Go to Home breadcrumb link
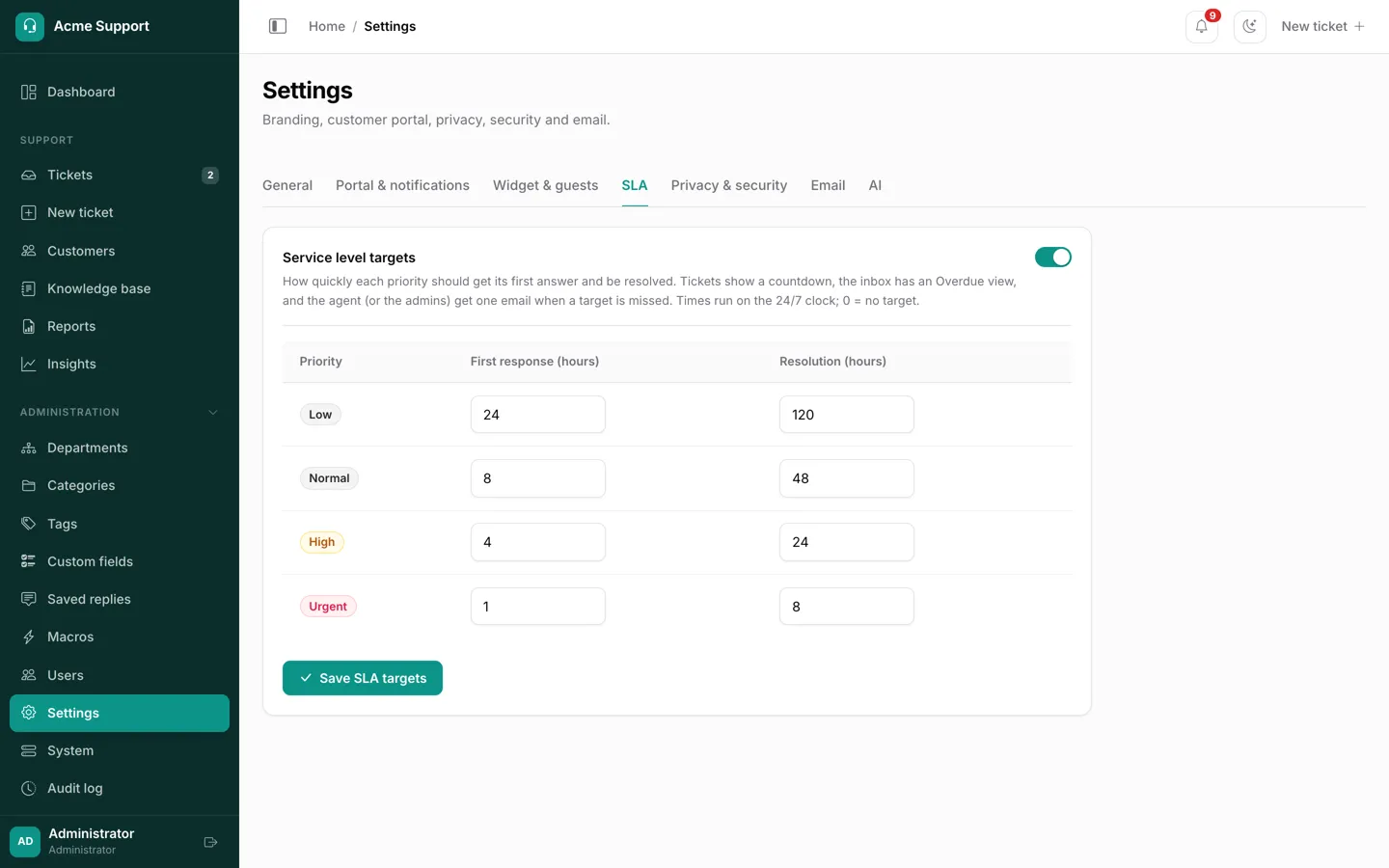This screenshot has height=868, width=1389. [x=327, y=26]
